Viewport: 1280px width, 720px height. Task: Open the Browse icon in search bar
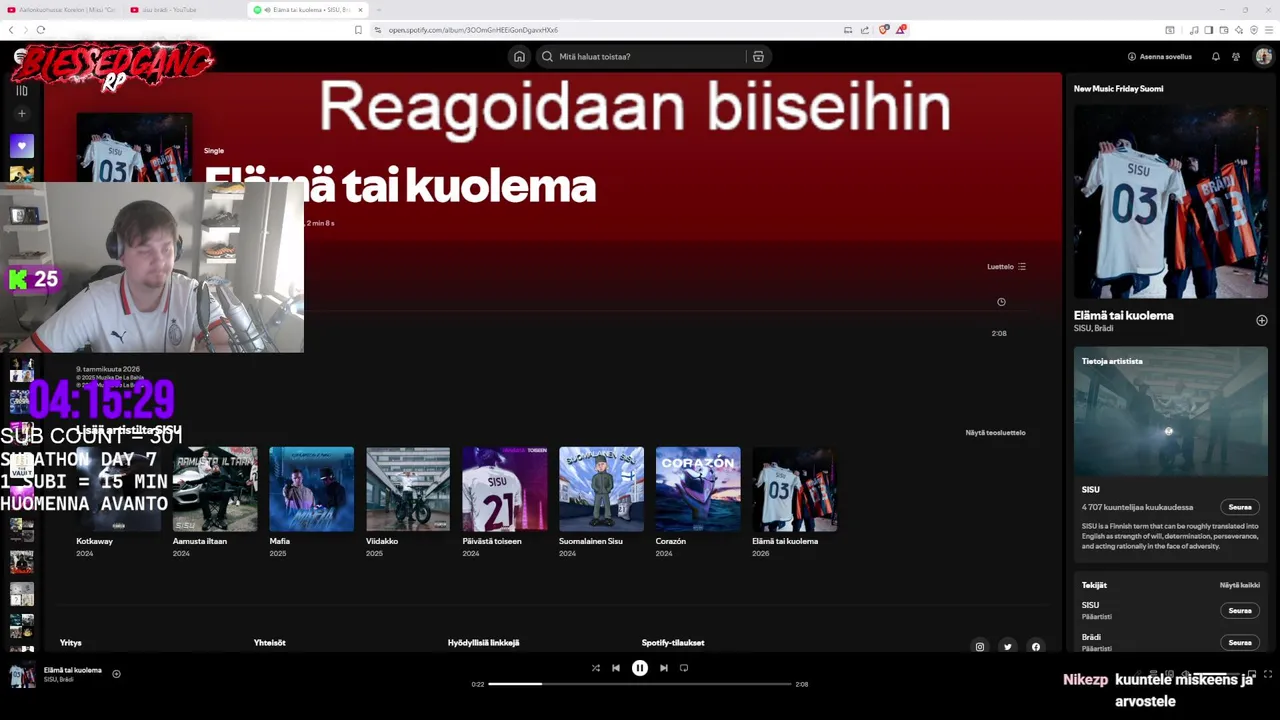758,57
